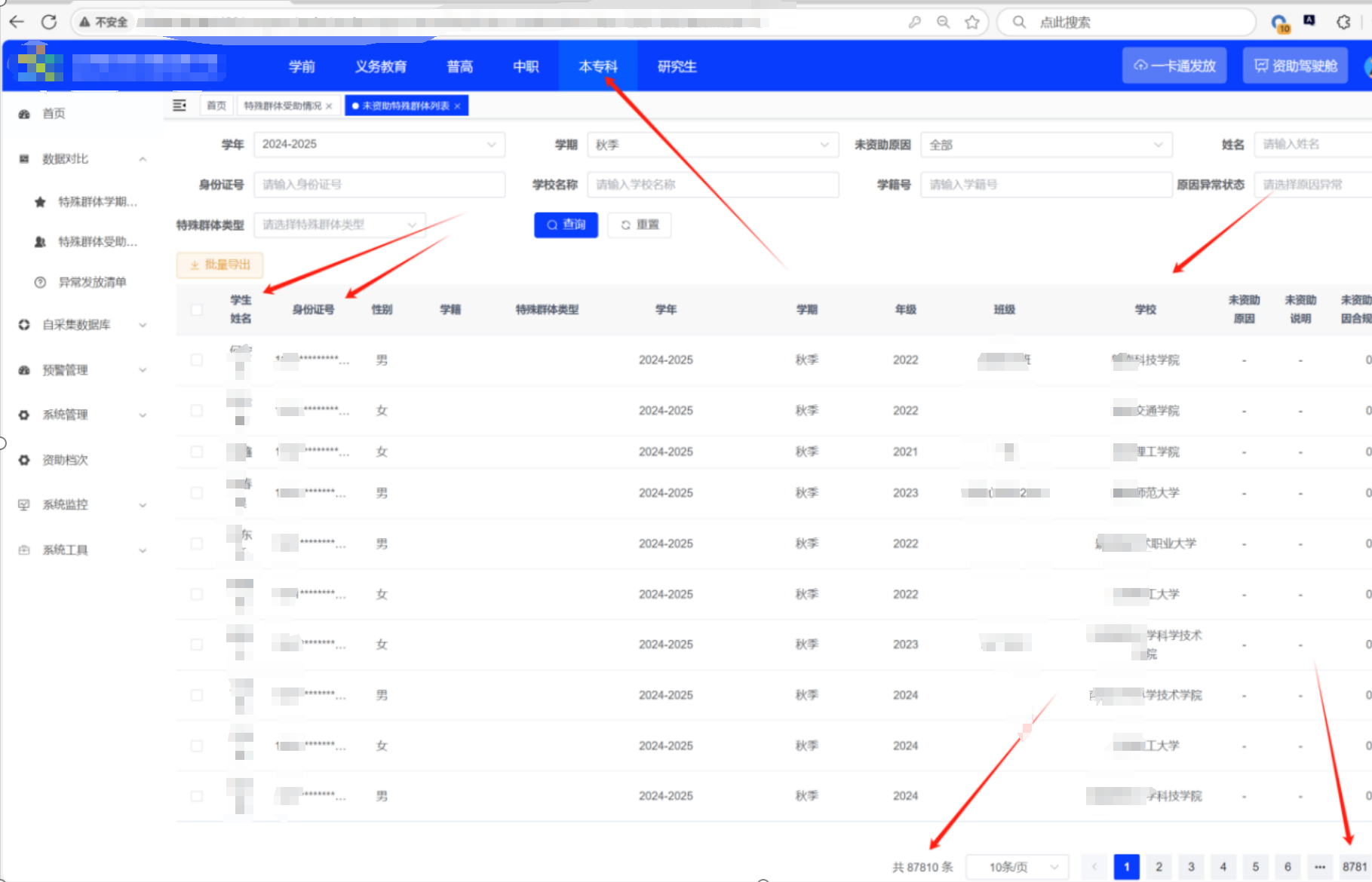Click the 重置 reset button

[x=640, y=225]
